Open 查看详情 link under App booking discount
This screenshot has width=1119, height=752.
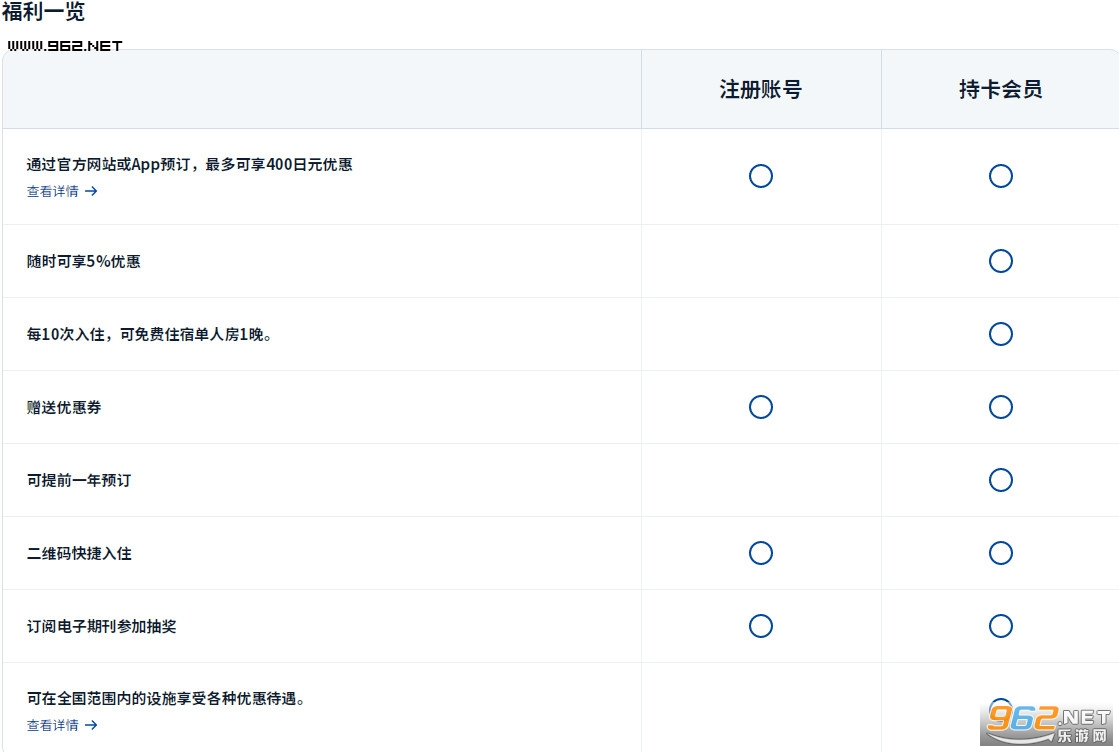[53, 191]
